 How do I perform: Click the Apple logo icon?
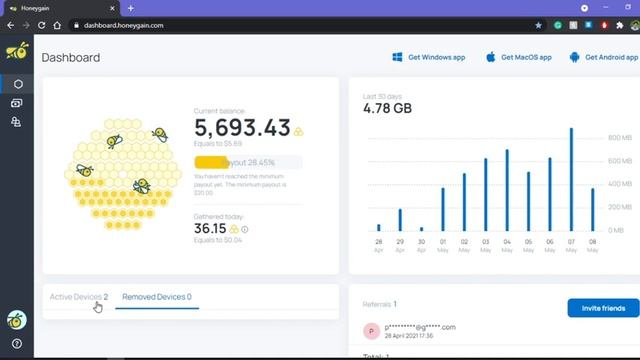click(491, 57)
